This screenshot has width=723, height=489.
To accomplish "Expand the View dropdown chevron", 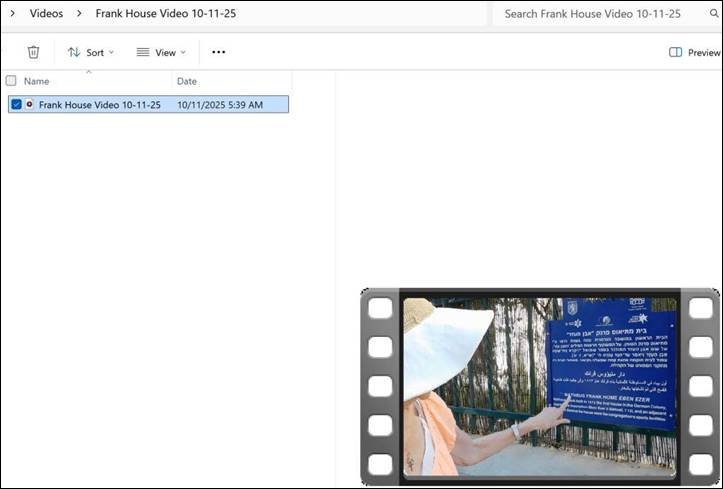I will tap(183, 52).
